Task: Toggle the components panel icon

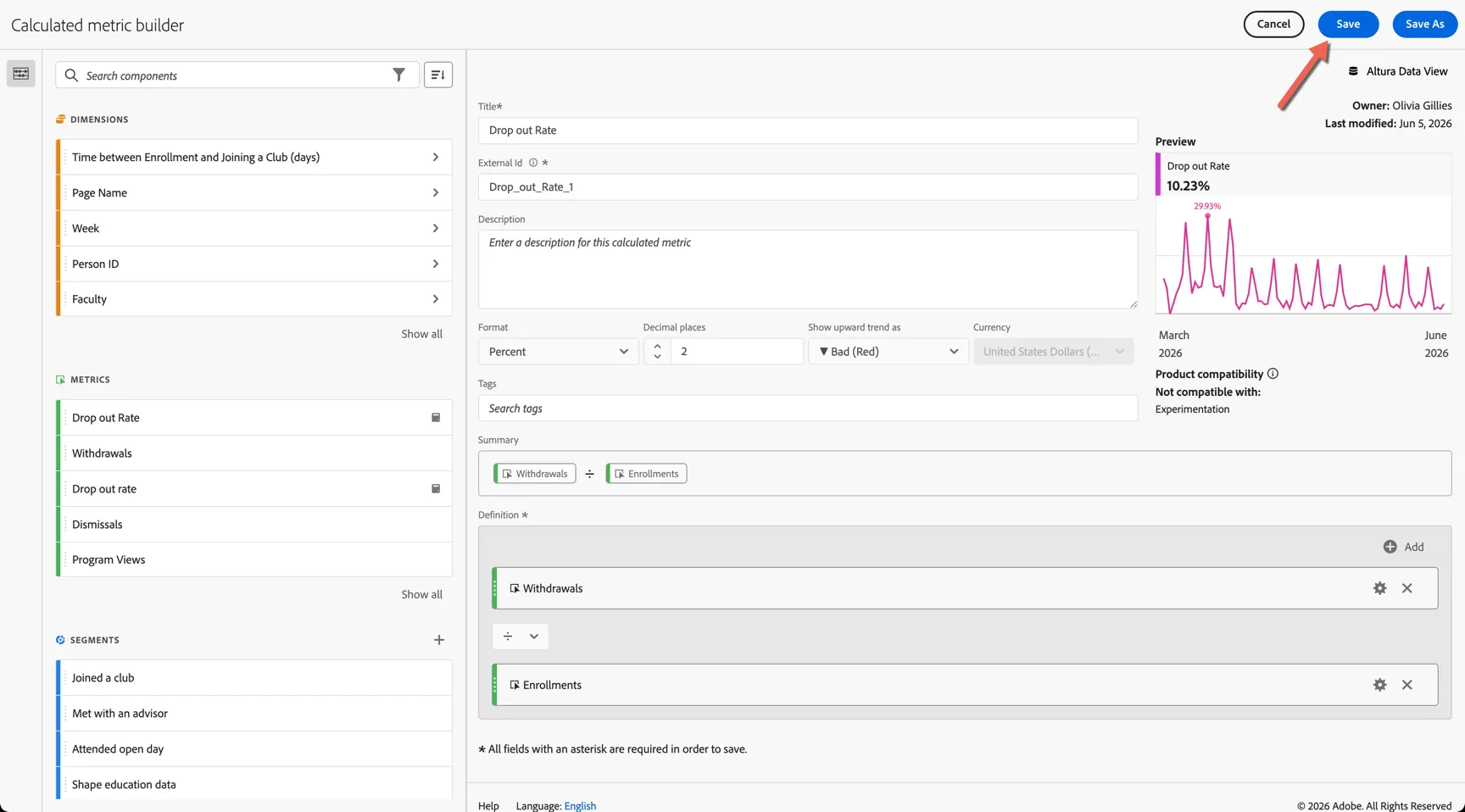Action: (21, 74)
